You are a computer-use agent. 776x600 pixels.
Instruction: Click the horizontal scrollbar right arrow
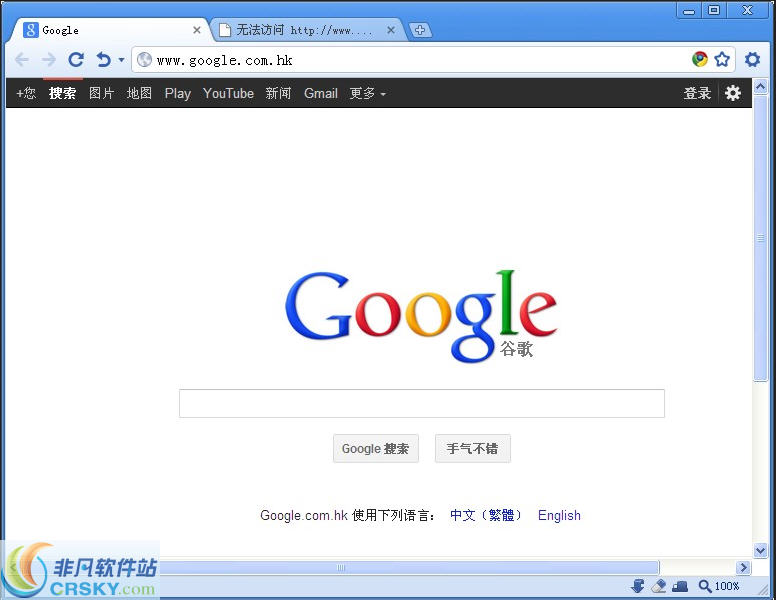click(x=743, y=567)
